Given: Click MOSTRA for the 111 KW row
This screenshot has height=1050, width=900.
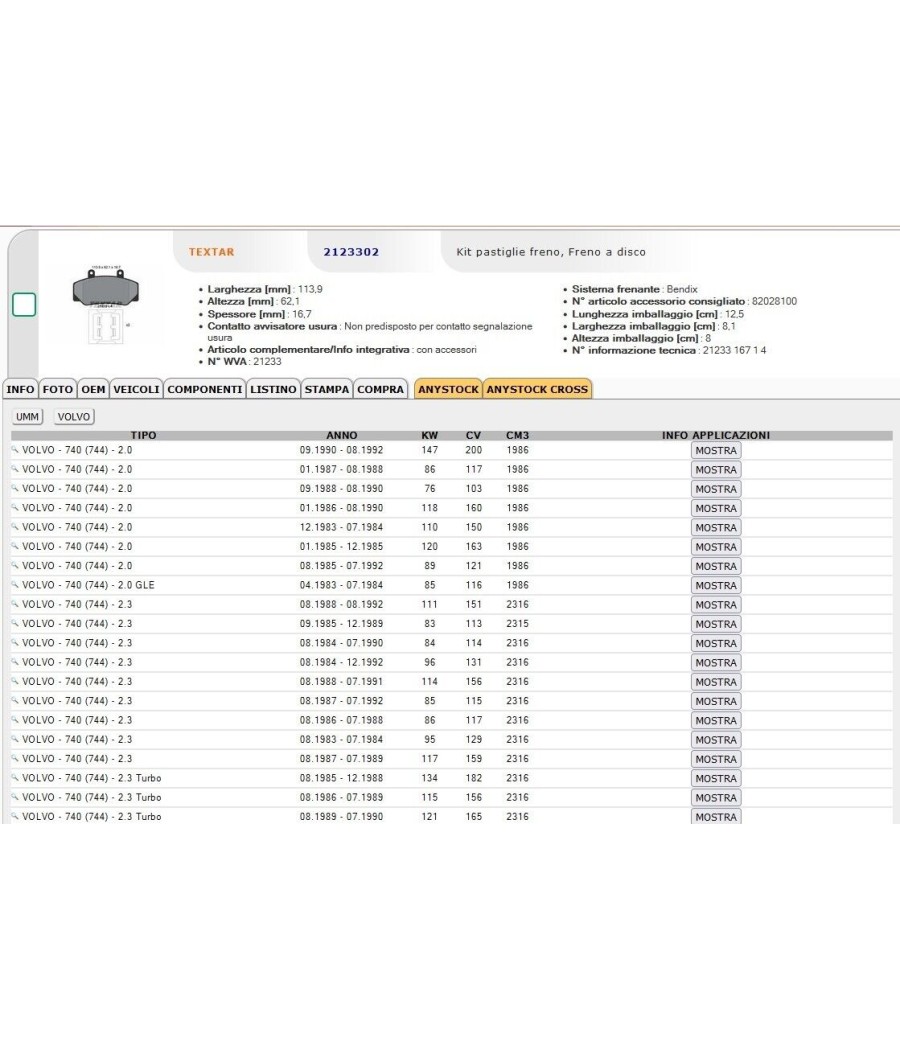Looking at the screenshot, I should [716, 605].
